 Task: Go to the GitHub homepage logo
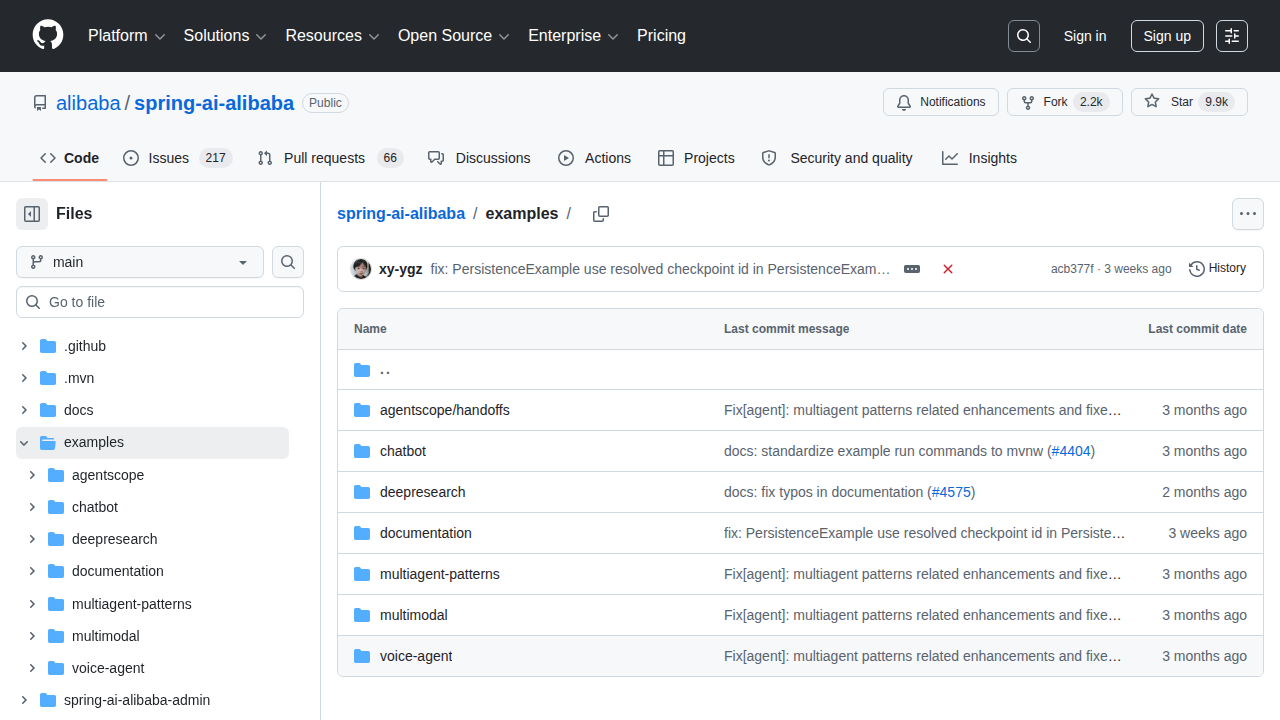coord(48,36)
